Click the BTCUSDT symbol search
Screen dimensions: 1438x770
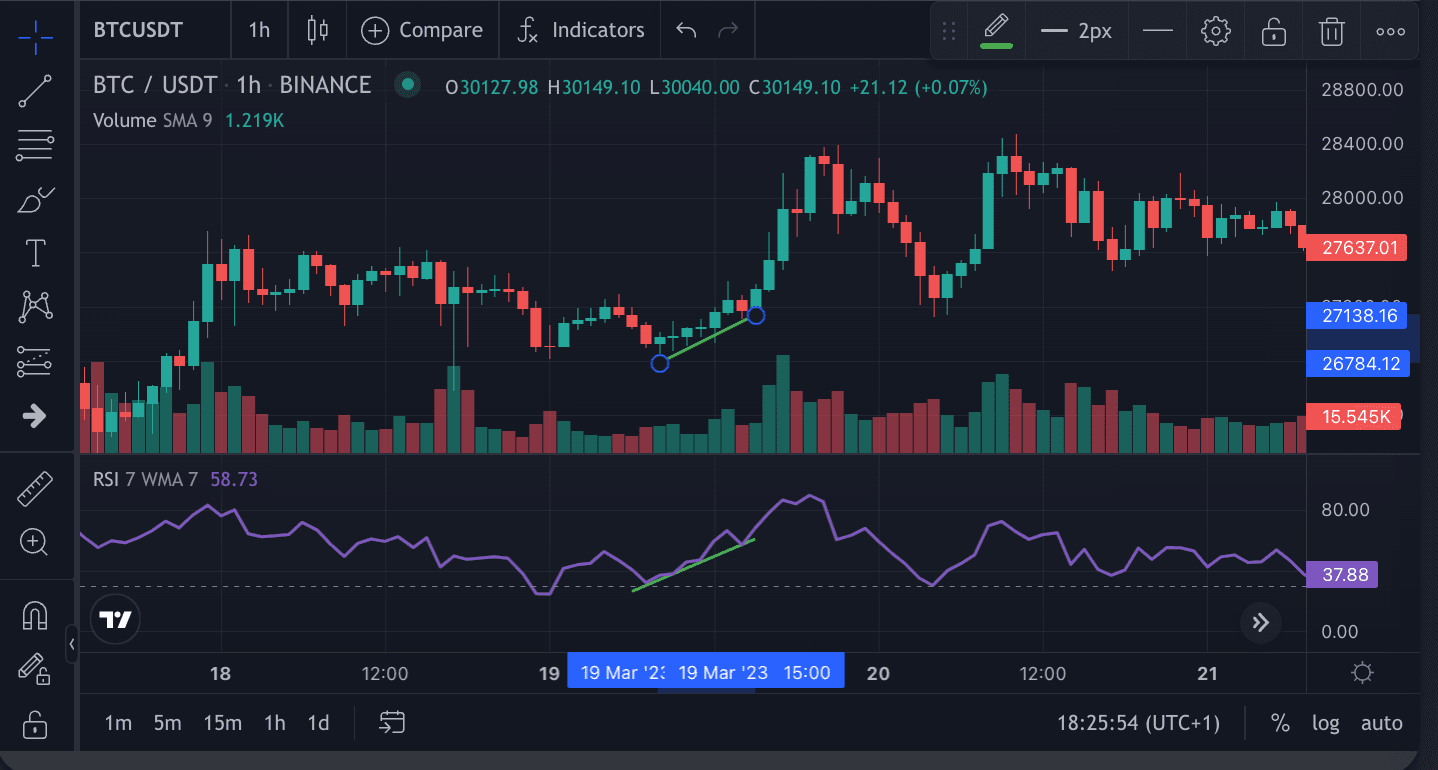[138, 30]
